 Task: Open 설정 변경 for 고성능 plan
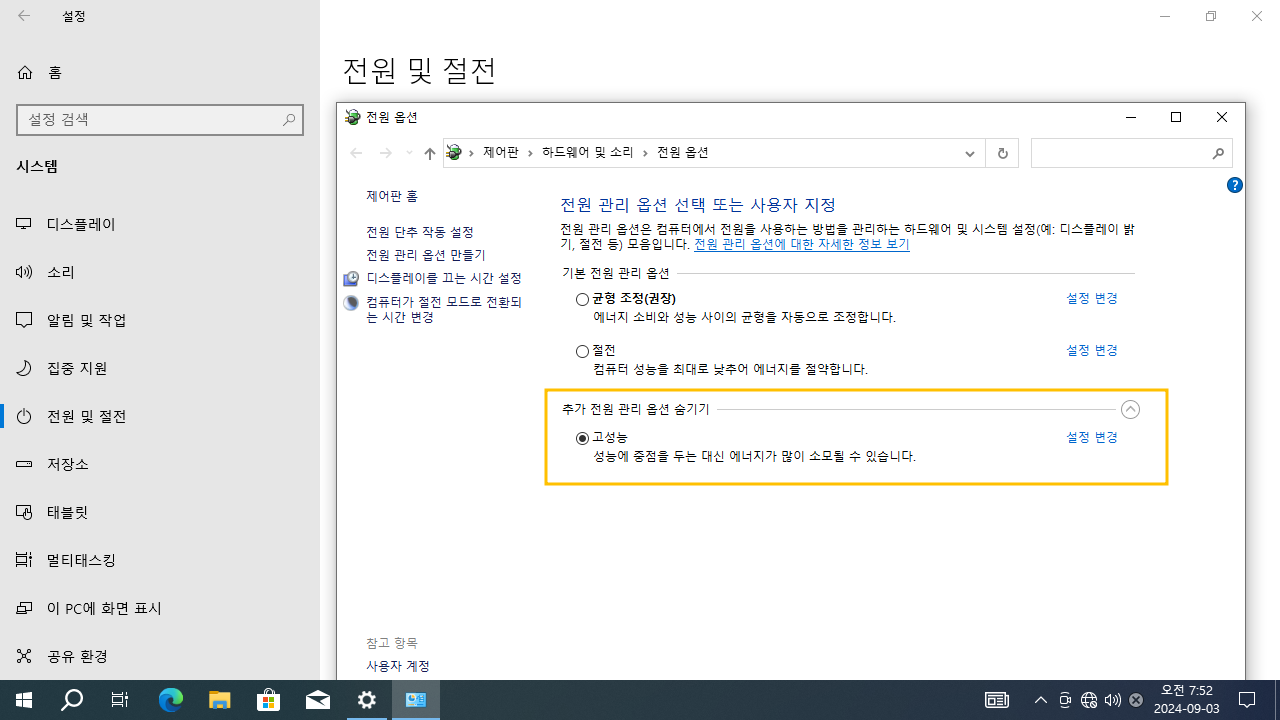click(x=1092, y=437)
